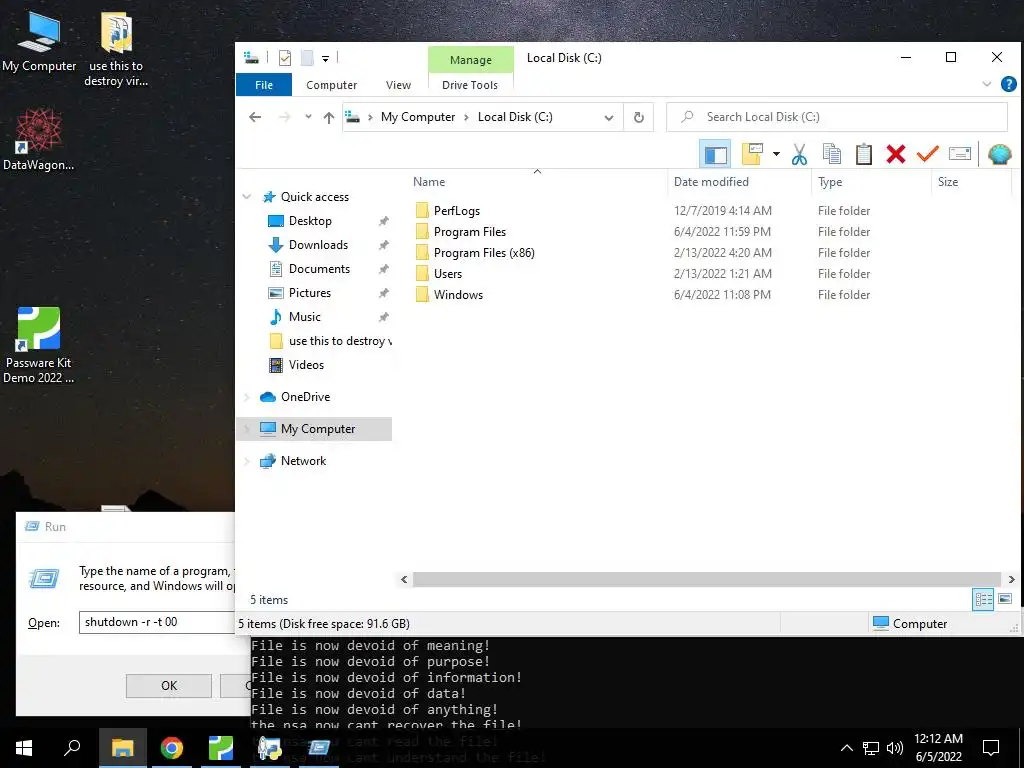Click the orange checkmark icon
Image resolution: width=1024 pixels, height=768 pixels.
(x=927, y=155)
